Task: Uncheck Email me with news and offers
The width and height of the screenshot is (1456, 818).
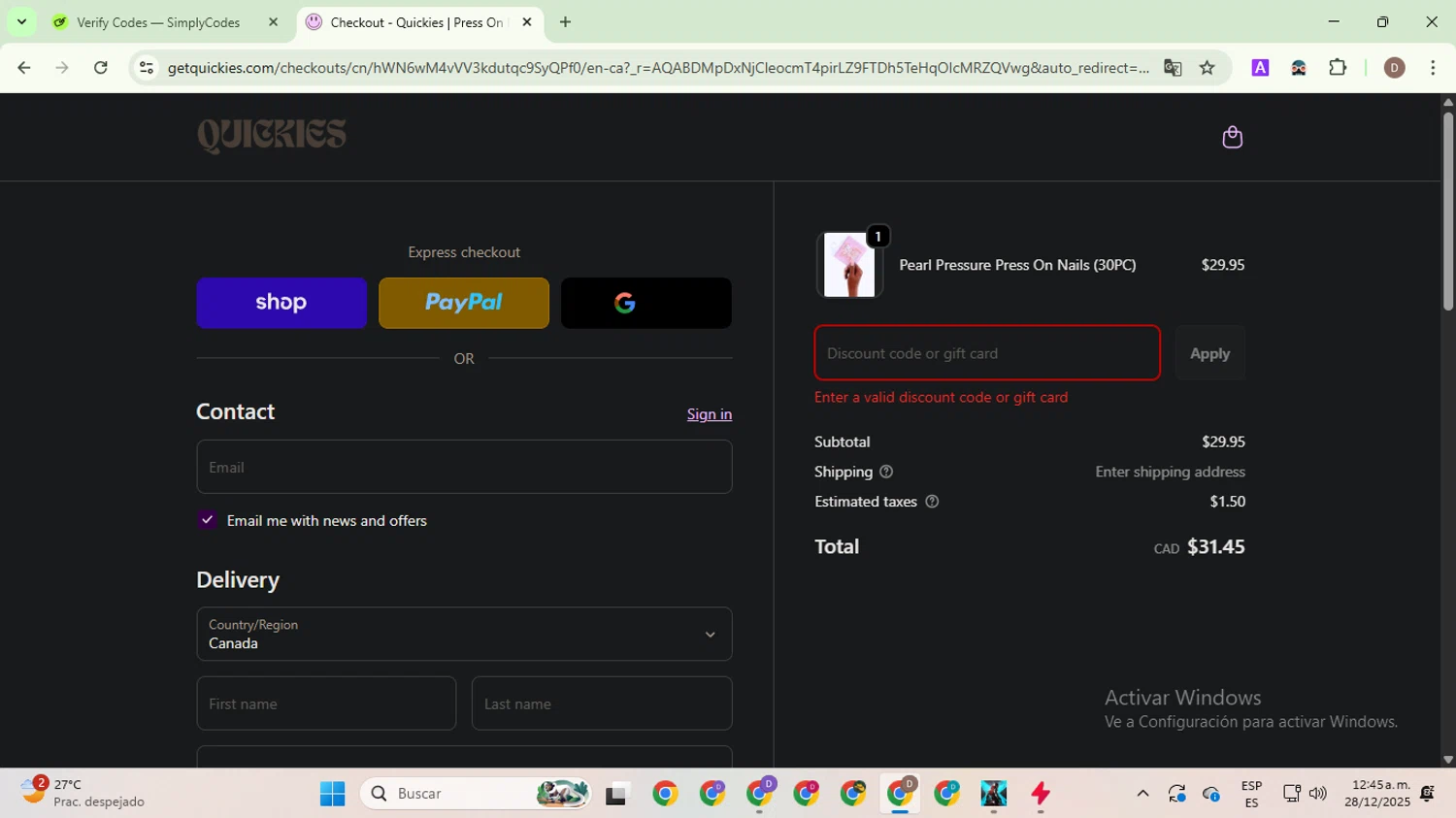Action: [207, 520]
